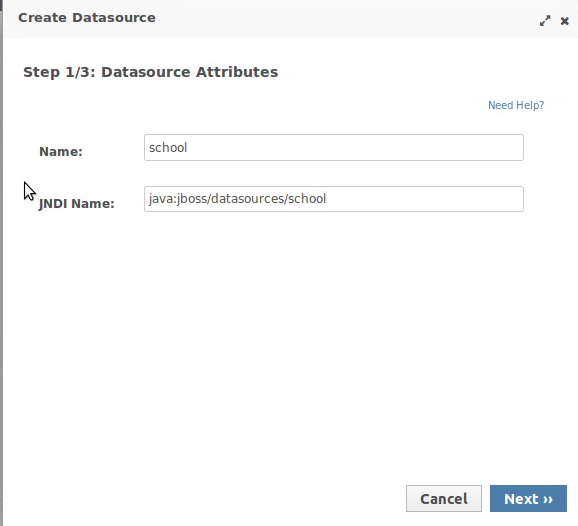The image size is (578, 526).
Task: Click empty area of JNDI Name textbox
Action: point(424,199)
